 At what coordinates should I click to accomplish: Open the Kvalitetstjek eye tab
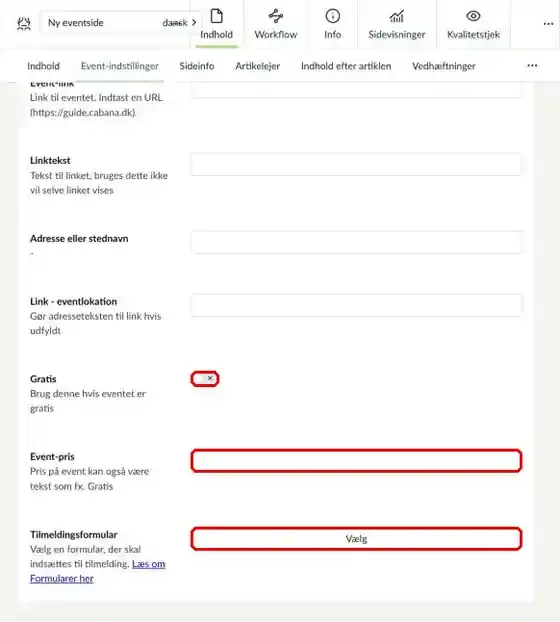[474, 24]
